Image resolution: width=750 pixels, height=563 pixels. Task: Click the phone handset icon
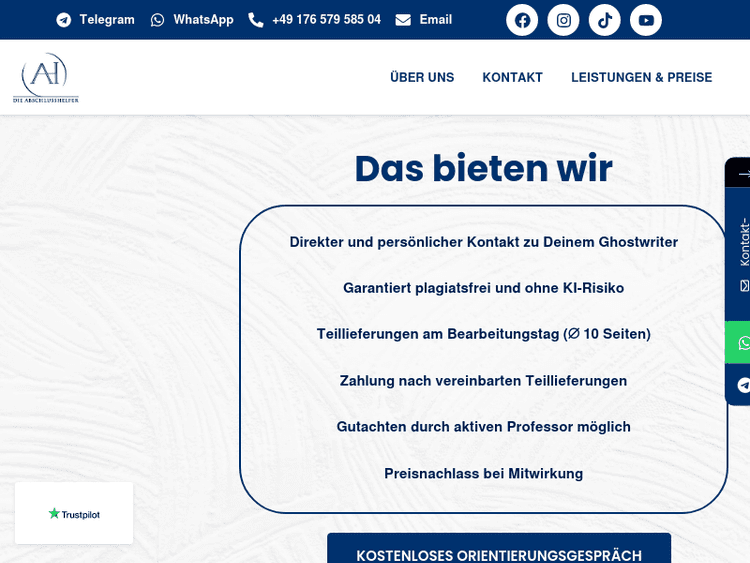(256, 20)
